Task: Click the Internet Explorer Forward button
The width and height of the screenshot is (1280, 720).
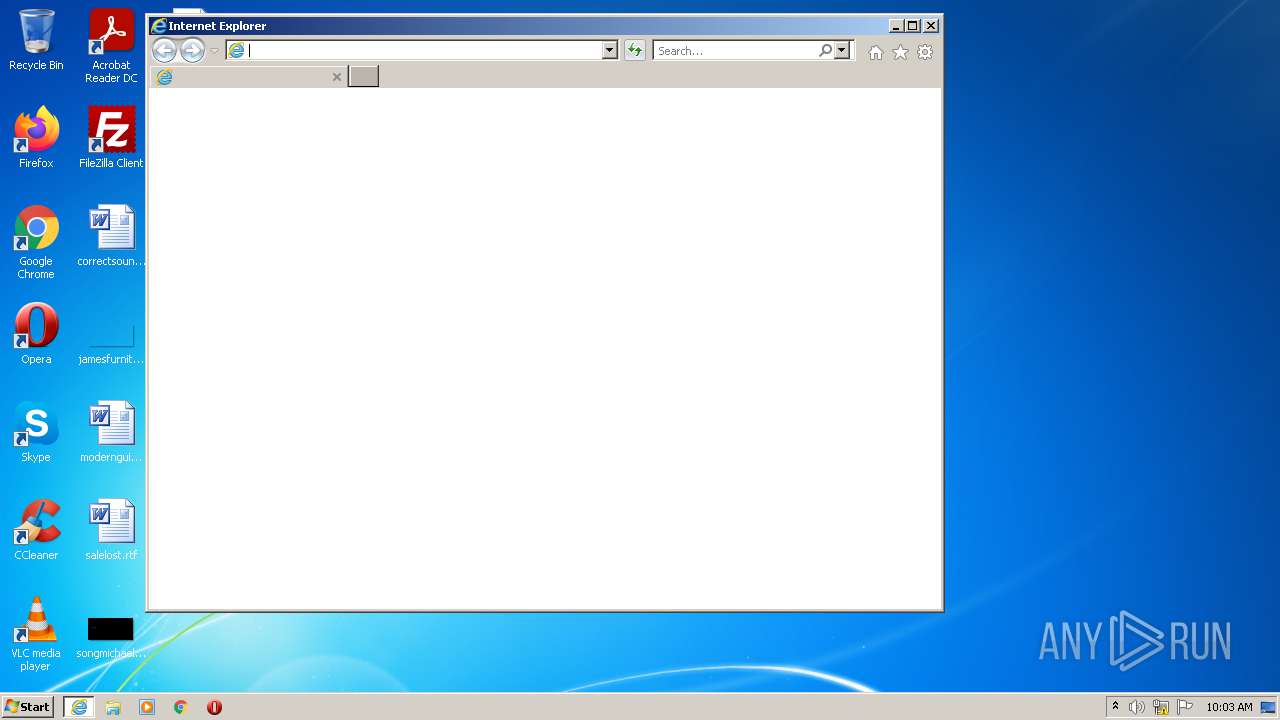Action: (192, 50)
